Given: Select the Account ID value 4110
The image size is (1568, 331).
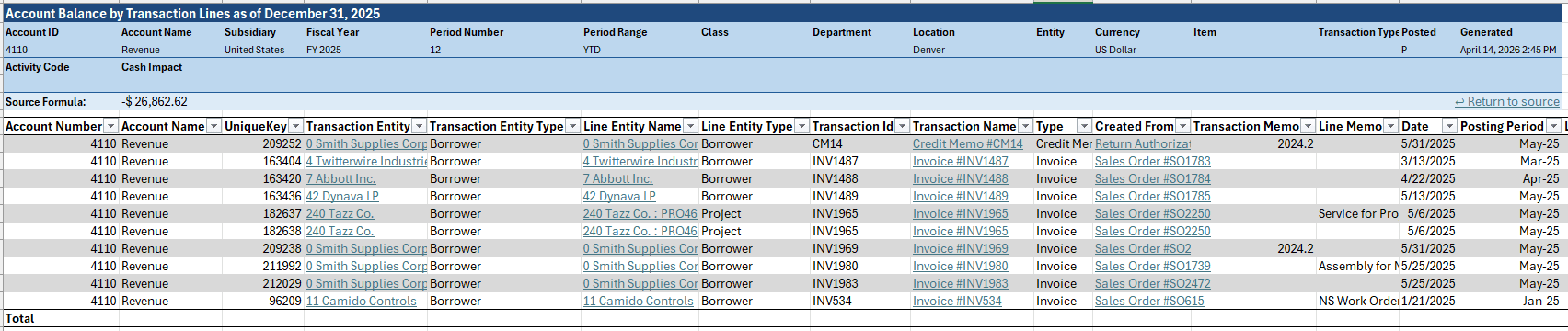Looking at the screenshot, I should pos(17,50).
